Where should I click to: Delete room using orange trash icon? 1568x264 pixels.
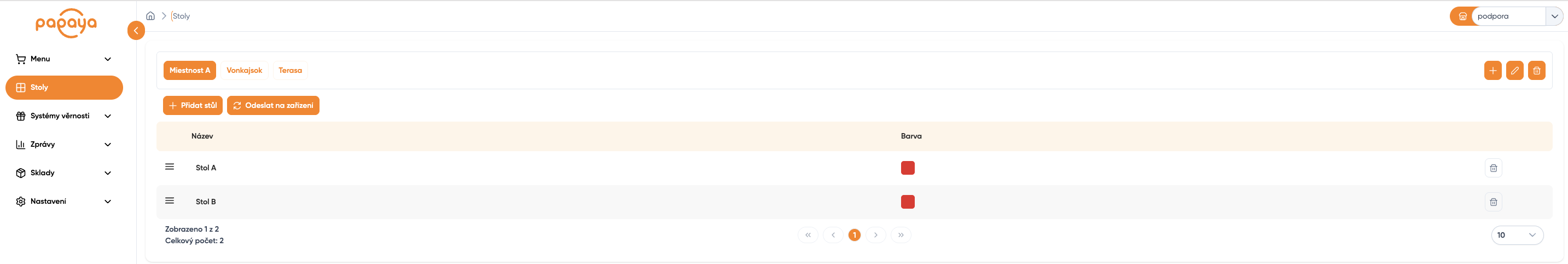point(1536,71)
